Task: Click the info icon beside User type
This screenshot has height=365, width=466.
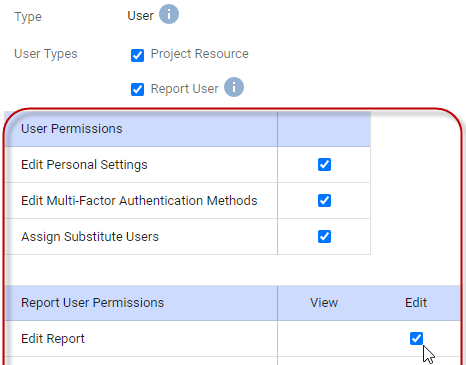Action: [169, 14]
